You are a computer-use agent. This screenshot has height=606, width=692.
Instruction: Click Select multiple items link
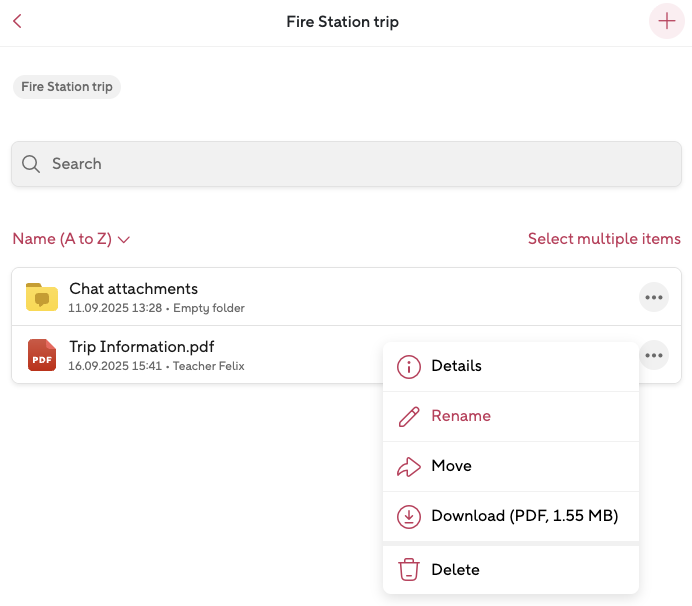click(x=604, y=239)
